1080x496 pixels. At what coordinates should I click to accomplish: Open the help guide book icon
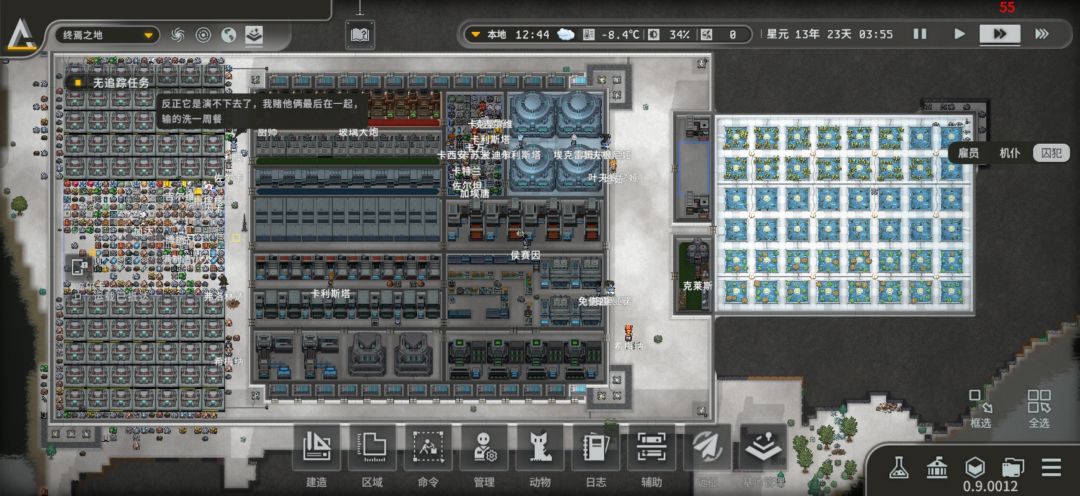coord(360,34)
